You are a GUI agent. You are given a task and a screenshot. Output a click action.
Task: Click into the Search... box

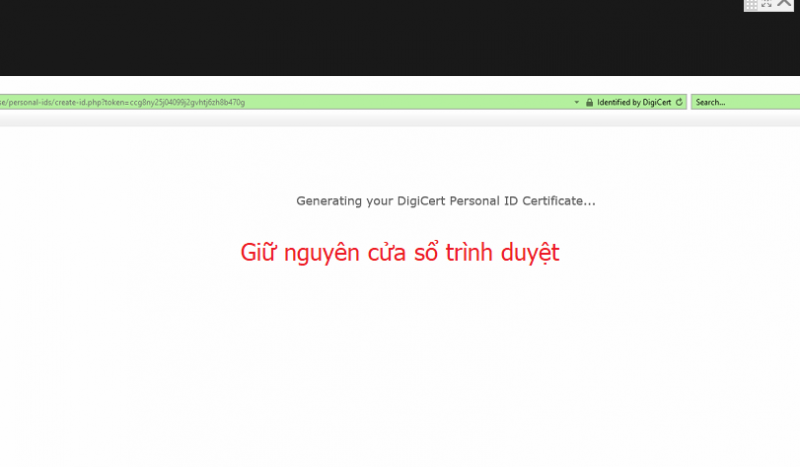pyautogui.click(x=745, y=102)
